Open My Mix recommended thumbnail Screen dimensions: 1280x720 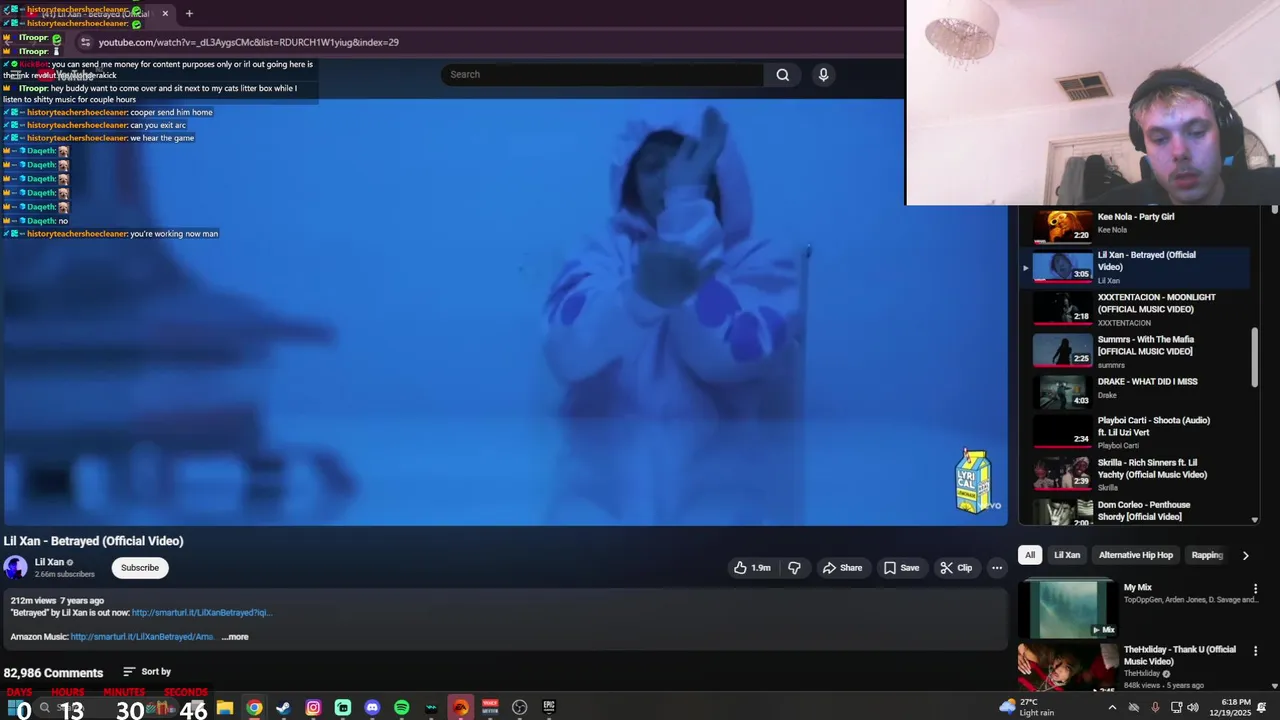coord(1068,609)
